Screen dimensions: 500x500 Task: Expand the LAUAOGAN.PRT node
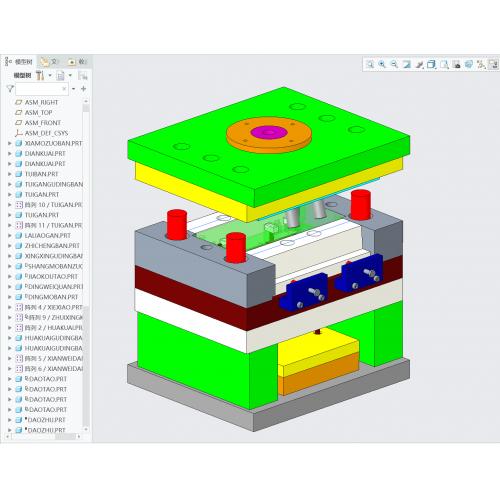coord(10,236)
